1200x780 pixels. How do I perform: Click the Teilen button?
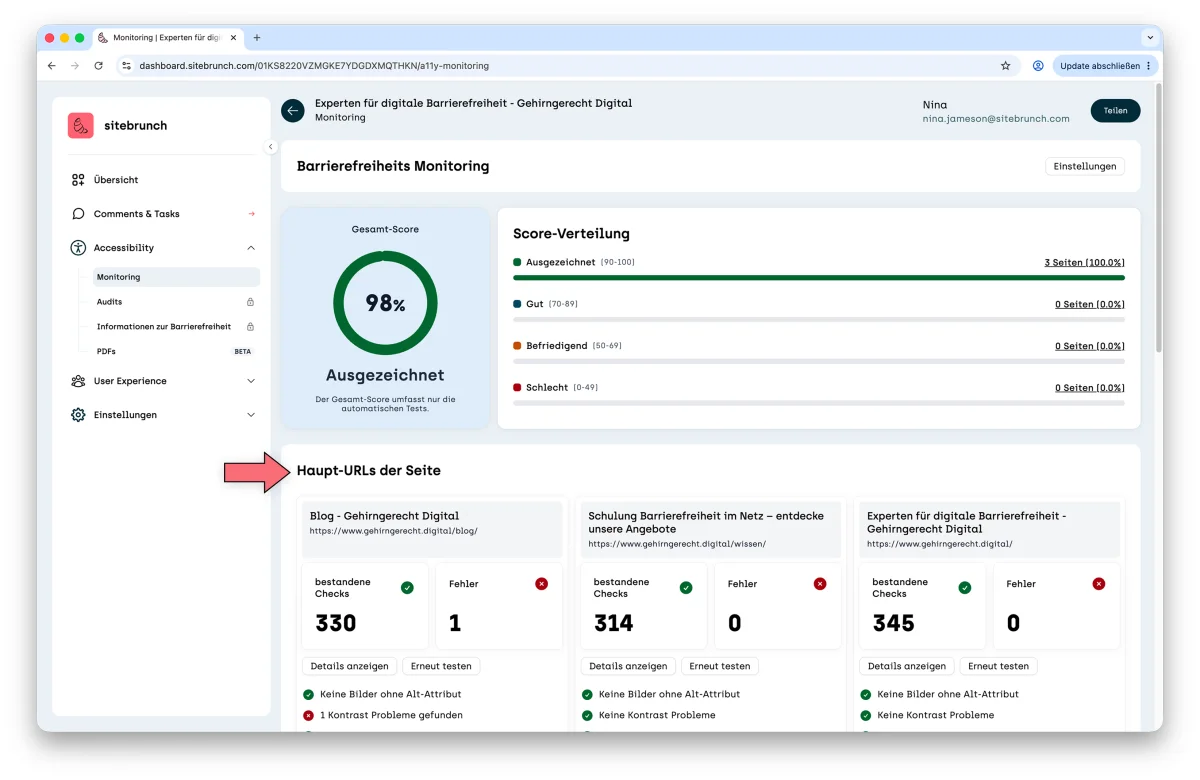point(1115,111)
